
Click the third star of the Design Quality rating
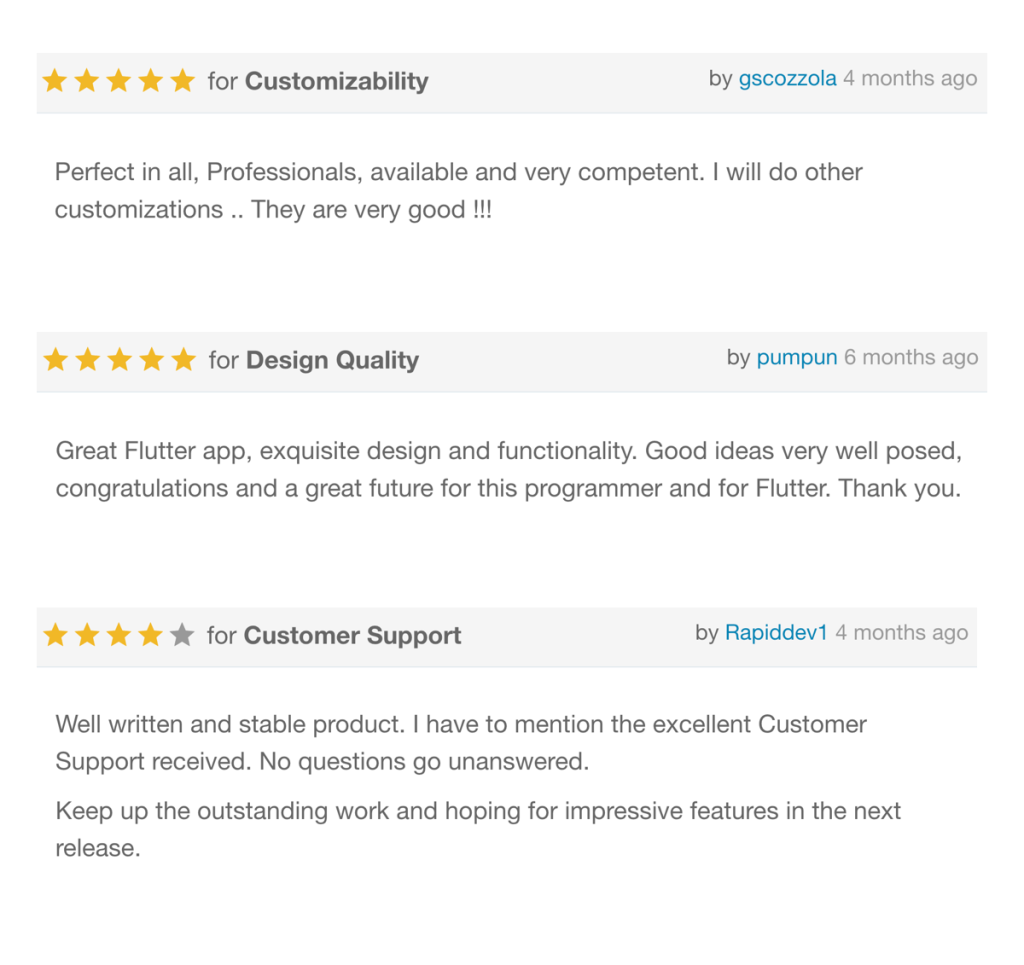click(119, 360)
